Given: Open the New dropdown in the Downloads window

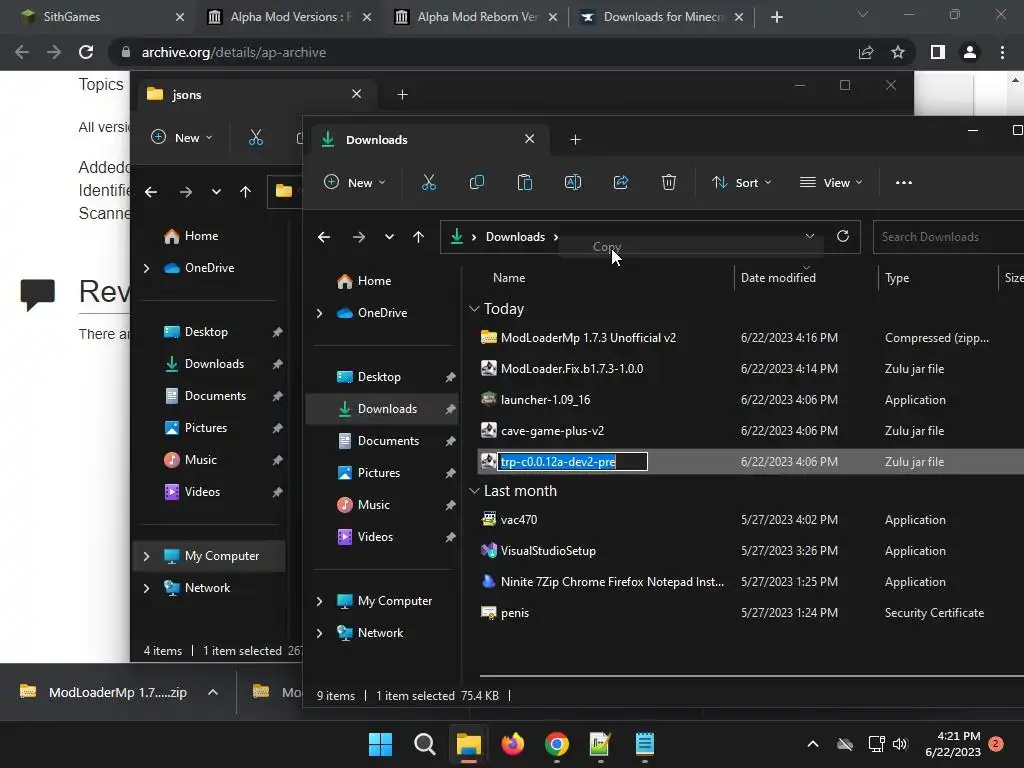Looking at the screenshot, I should click(355, 183).
